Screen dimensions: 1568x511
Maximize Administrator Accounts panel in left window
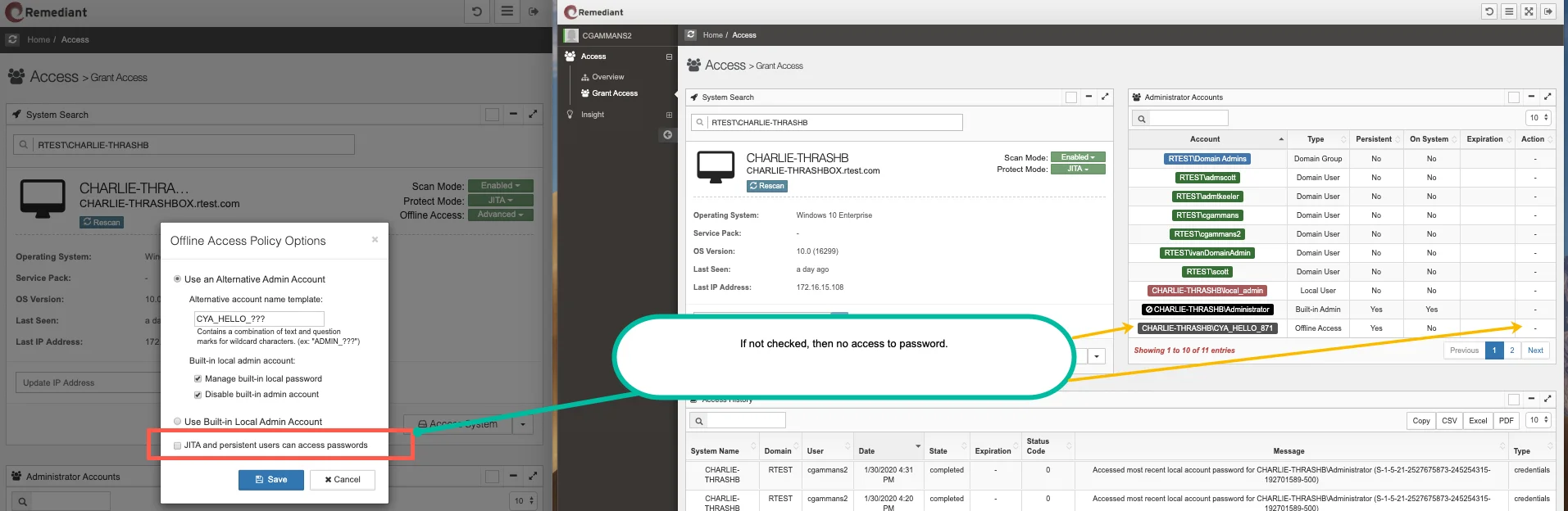pyautogui.click(x=533, y=476)
